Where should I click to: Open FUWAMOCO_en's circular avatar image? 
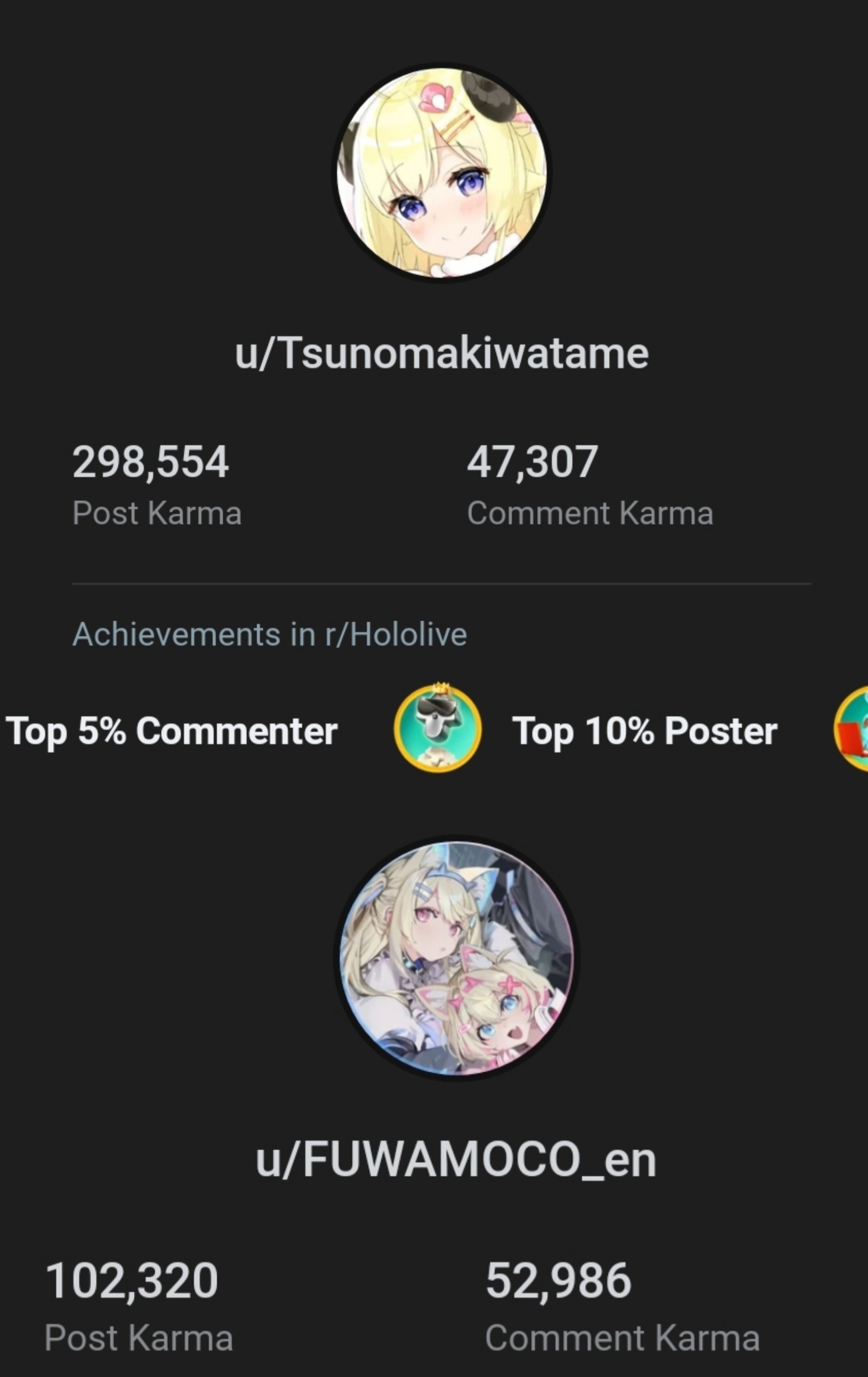[x=456, y=958]
